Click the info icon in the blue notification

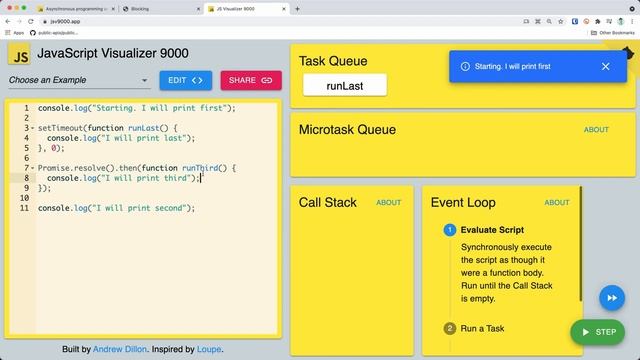[x=465, y=67]
